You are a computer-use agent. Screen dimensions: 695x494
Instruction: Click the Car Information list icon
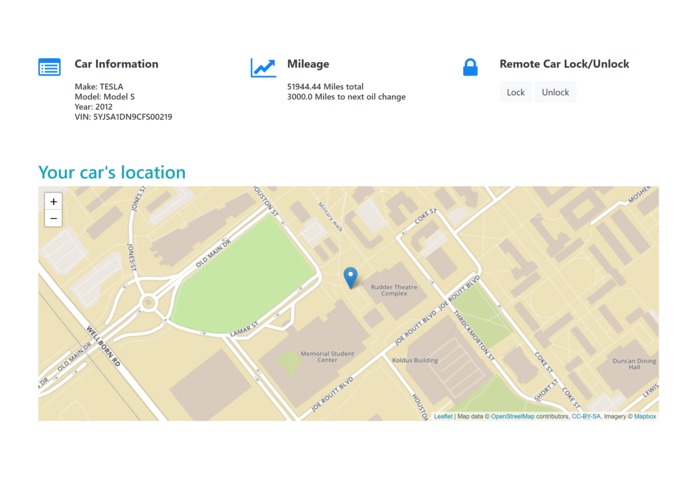[49, 67]
